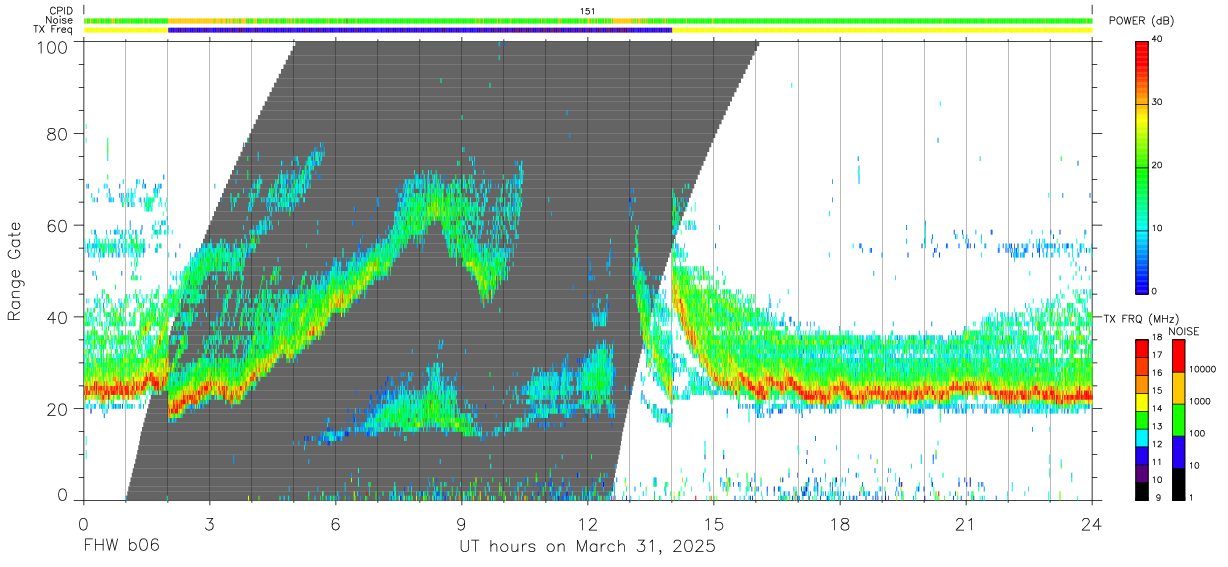
Task: Click the y-axis tick label '80'
Action: (56, 134)
